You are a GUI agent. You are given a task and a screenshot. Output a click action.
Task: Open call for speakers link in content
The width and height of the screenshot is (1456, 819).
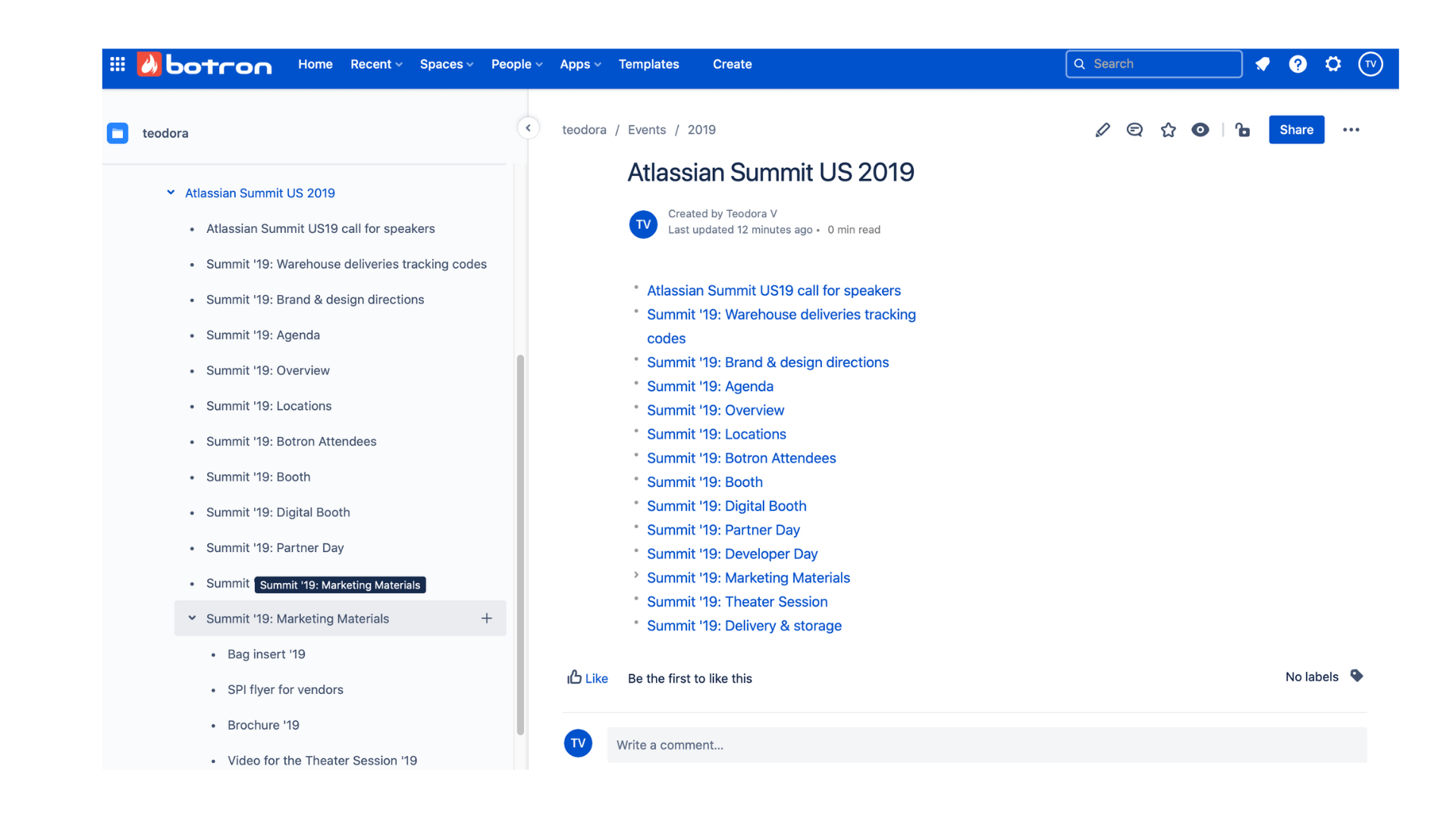(773, 290)
